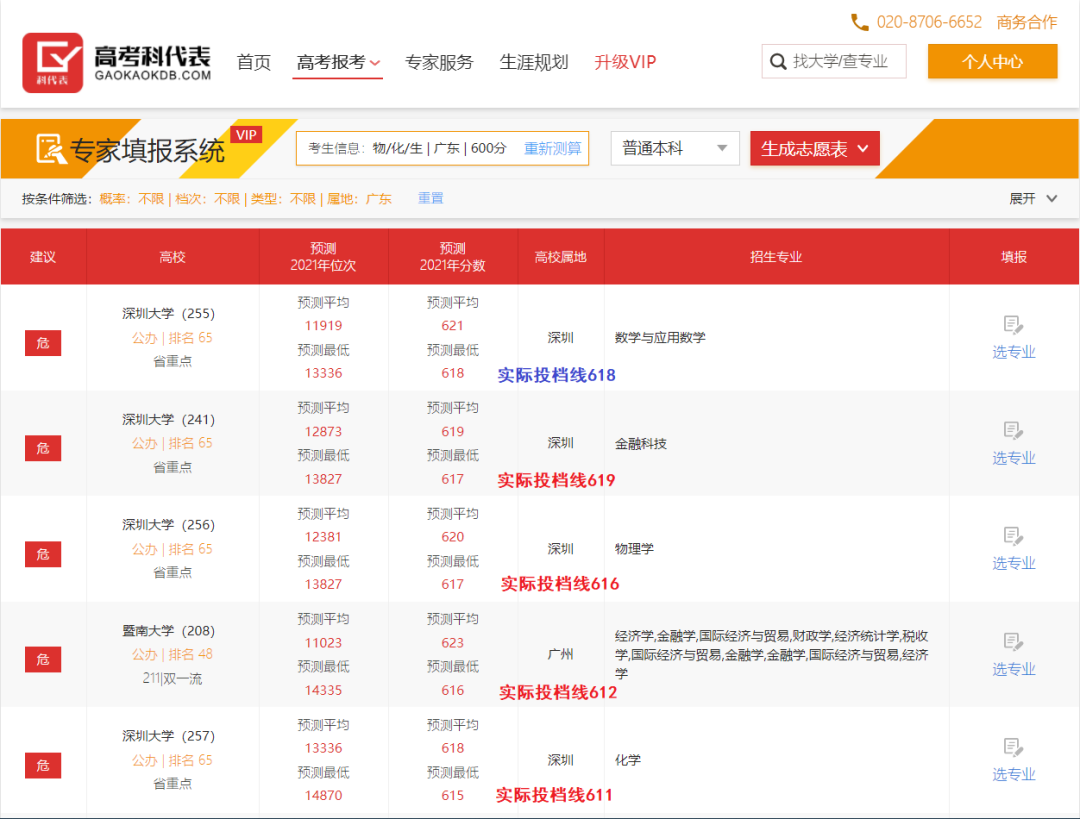The width and height of the screenshot is (1080, 819).
Task: Click 选专业 for 暨南大学 row
Action: coord(1014,669)
